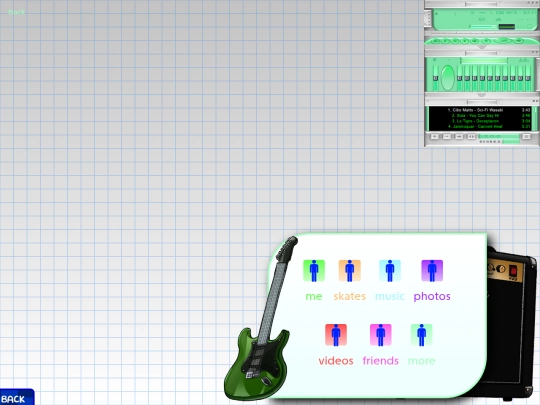
Task: Click the playlist add '+' button
Action: pyautogui.click(x=435, y=137)
